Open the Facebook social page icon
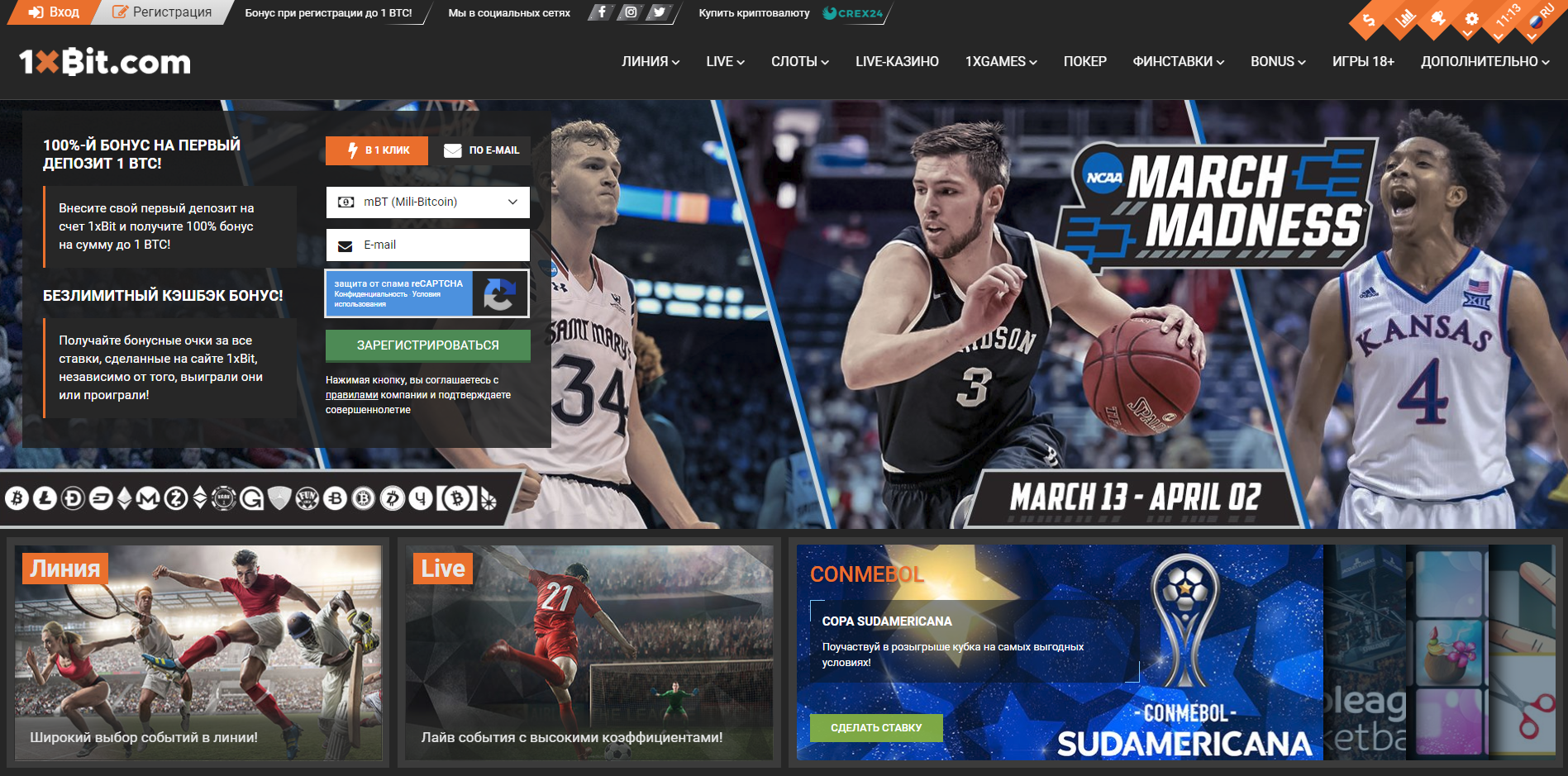 [x=601, y=12]
